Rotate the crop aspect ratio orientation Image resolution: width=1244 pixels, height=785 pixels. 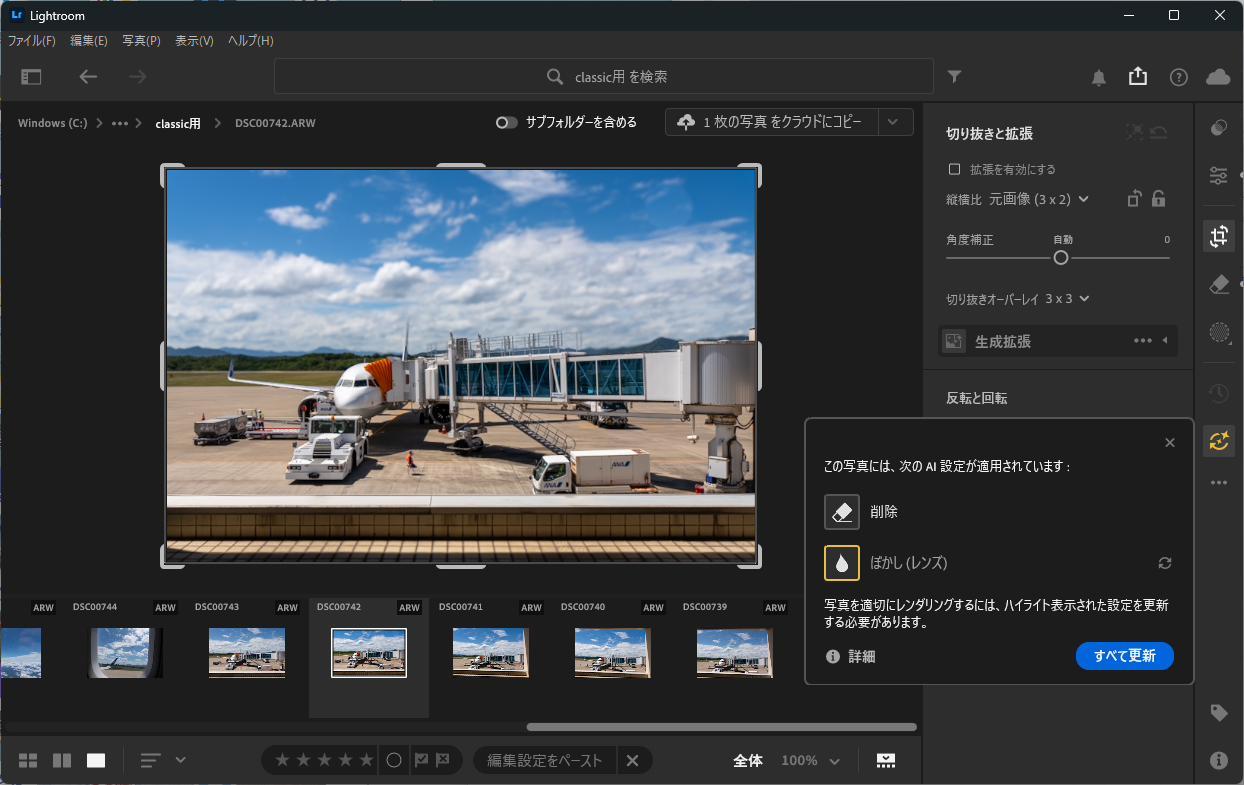pos(1134,199)
